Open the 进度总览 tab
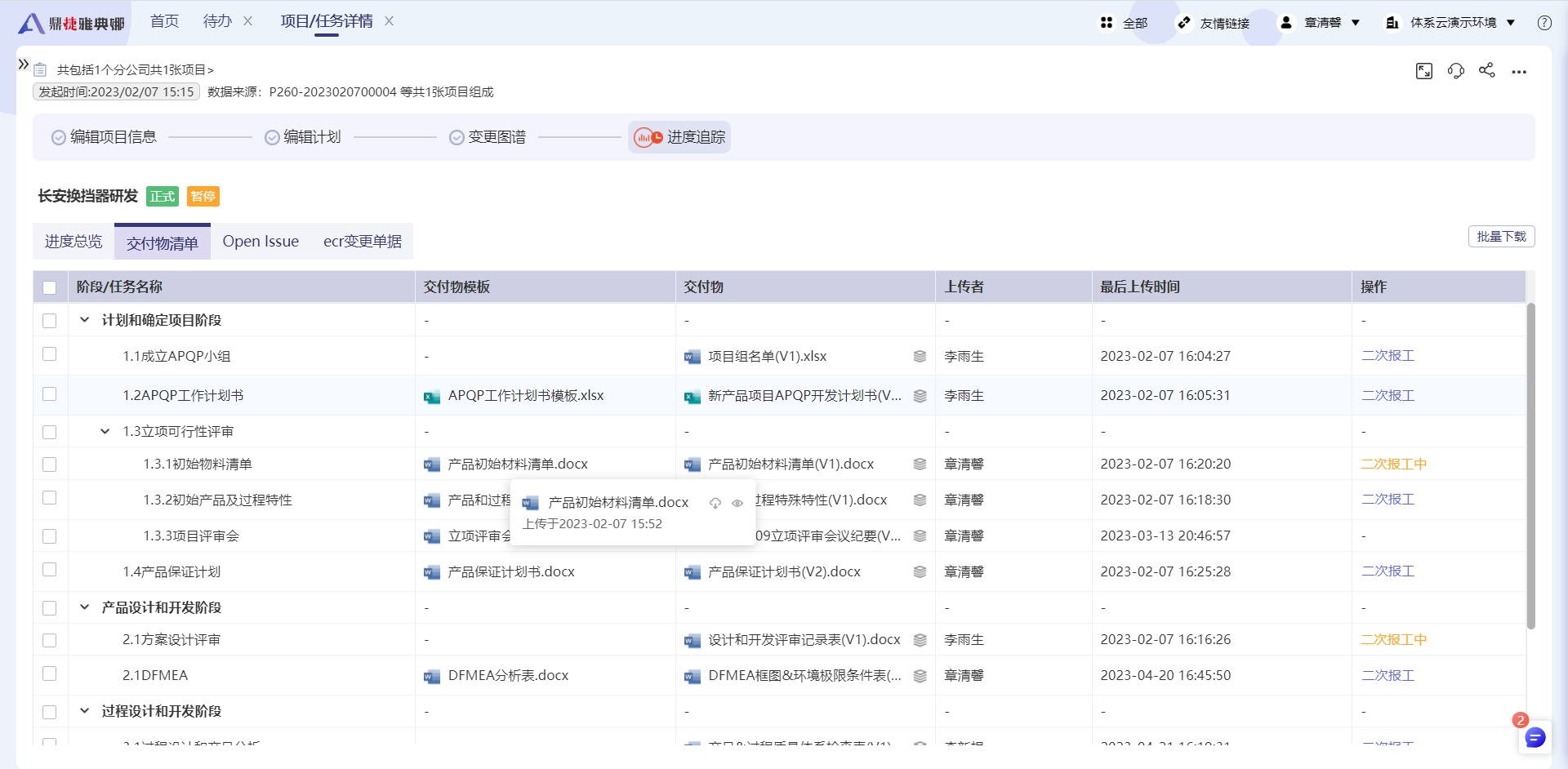 [x=73, y=242]
